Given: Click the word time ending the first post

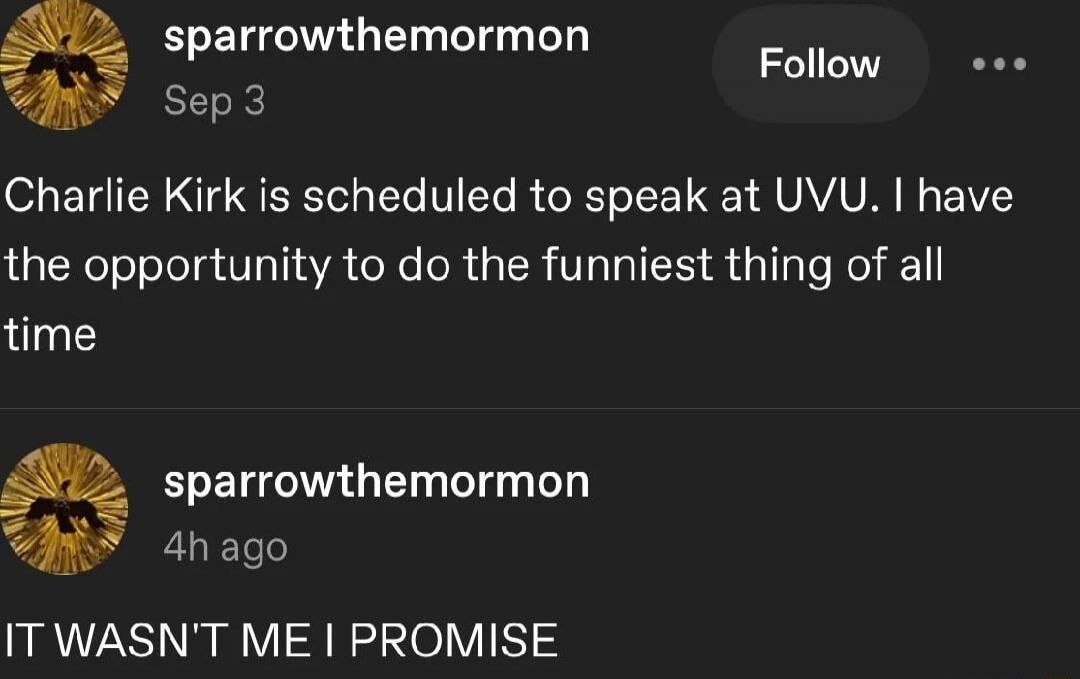Looking at the screenshot, I should 50,335.
